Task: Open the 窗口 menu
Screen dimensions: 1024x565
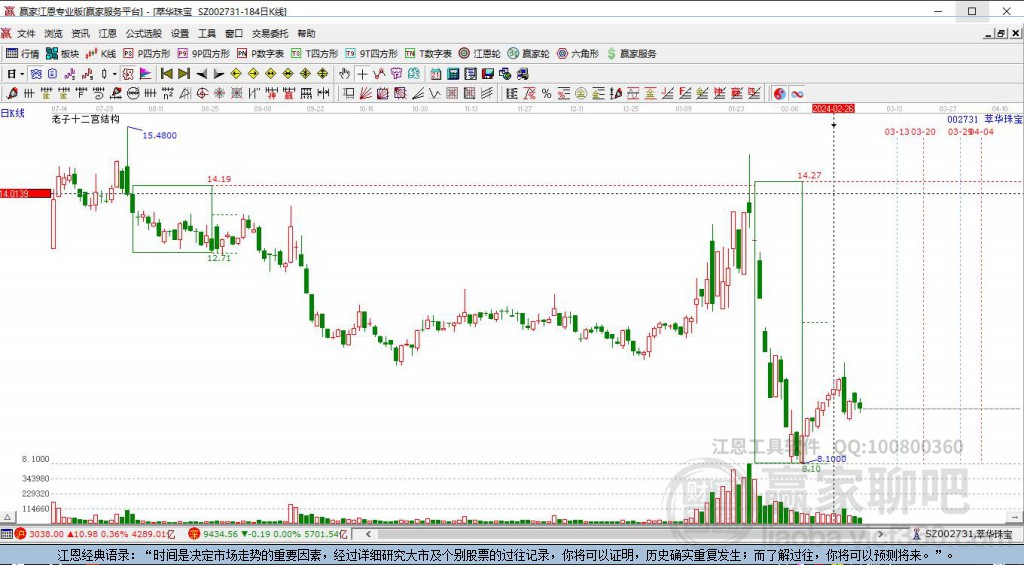Action: point(234,33)
